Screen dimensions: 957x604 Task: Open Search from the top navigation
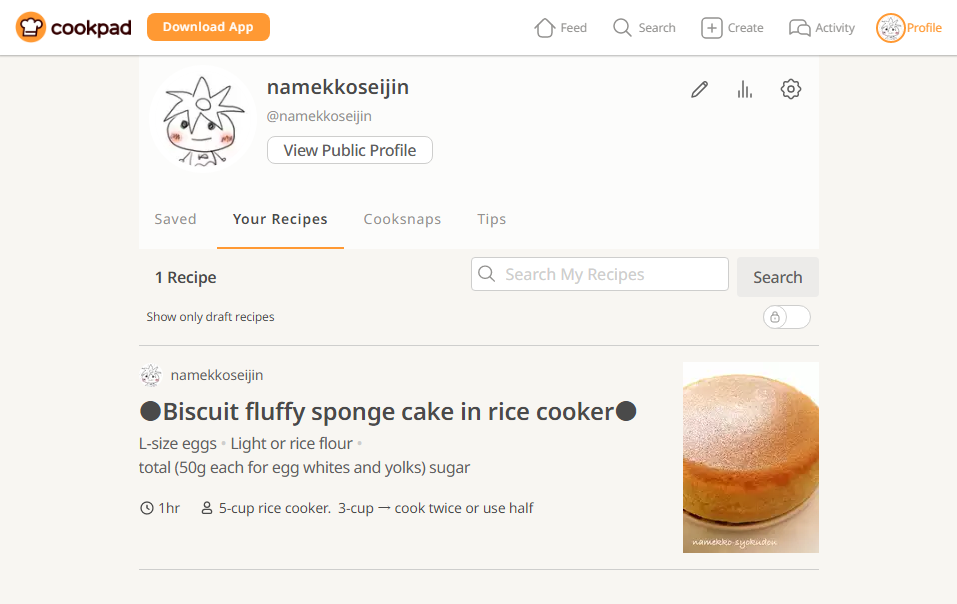coord(645,27)
